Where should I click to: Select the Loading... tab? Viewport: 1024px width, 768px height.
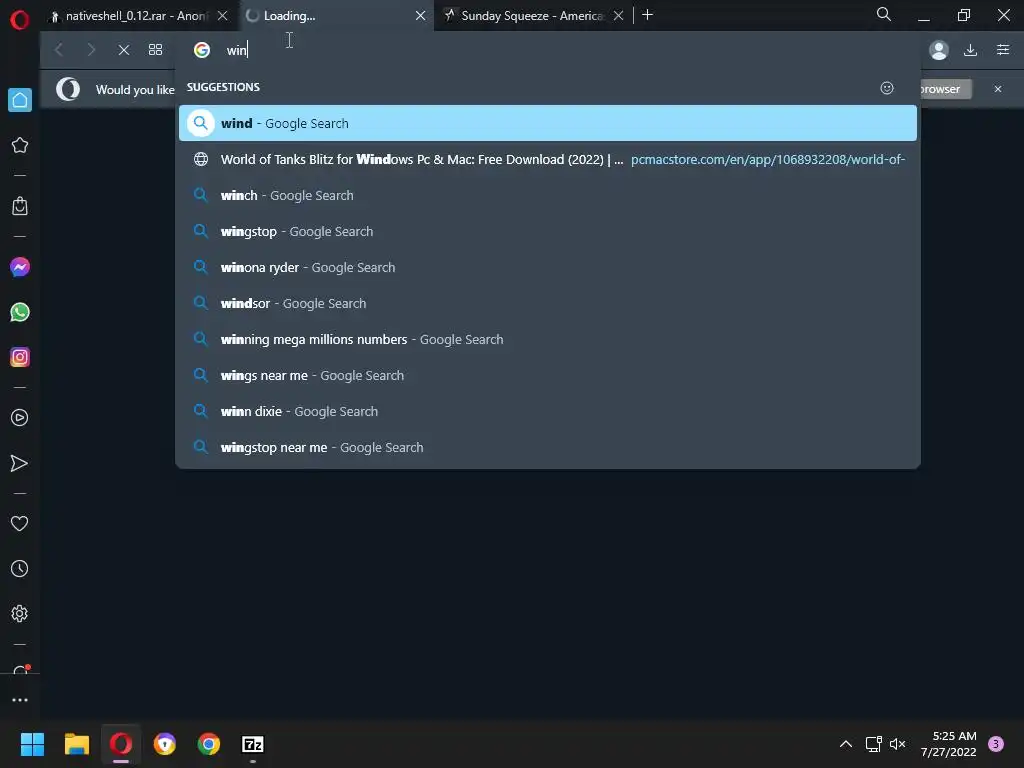coord(327,16)
